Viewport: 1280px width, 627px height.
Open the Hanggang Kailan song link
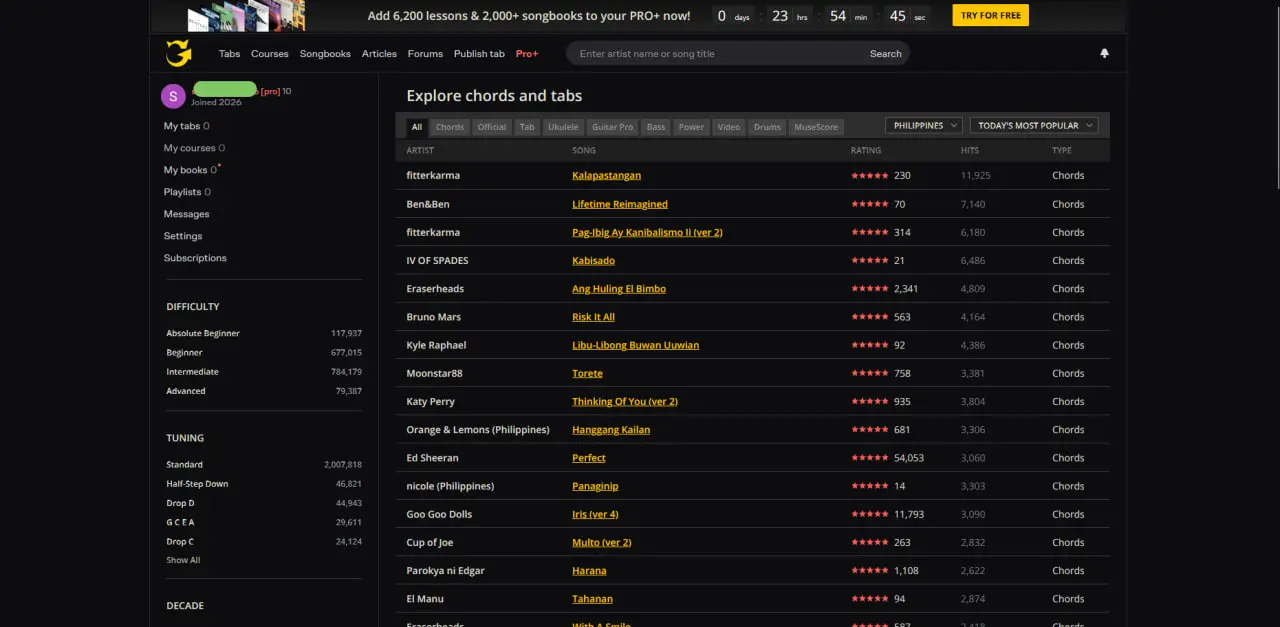pos(611,430)
